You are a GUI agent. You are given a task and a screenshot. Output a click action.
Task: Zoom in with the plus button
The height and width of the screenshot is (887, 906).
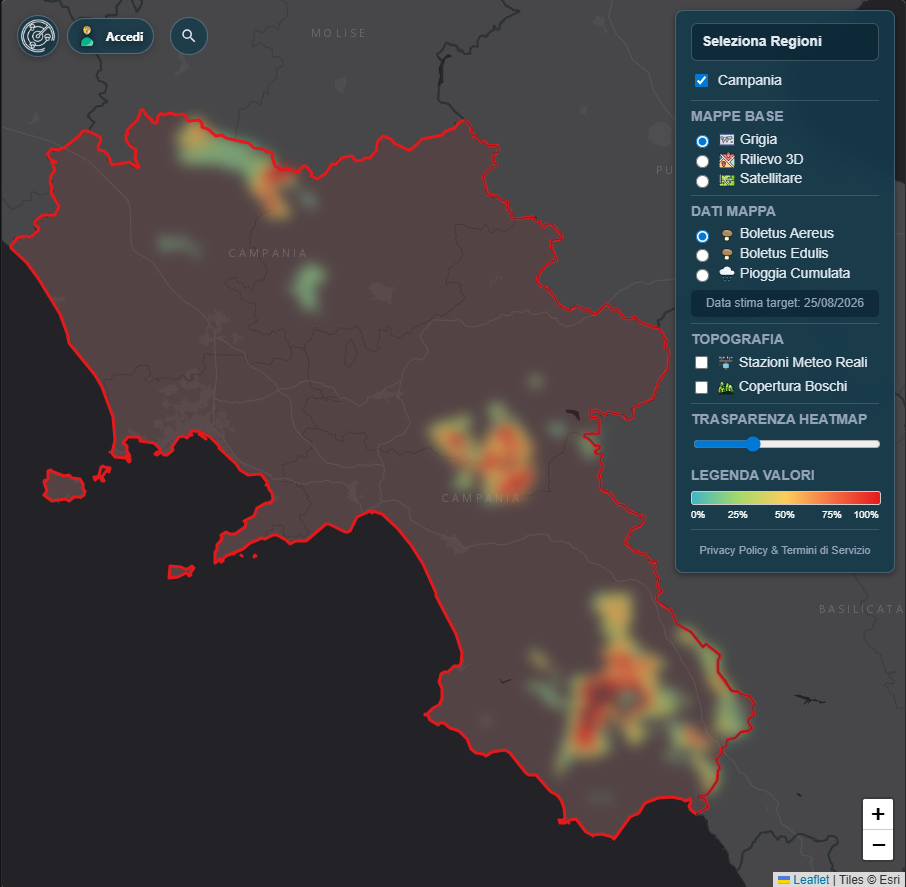coord(877,814)
